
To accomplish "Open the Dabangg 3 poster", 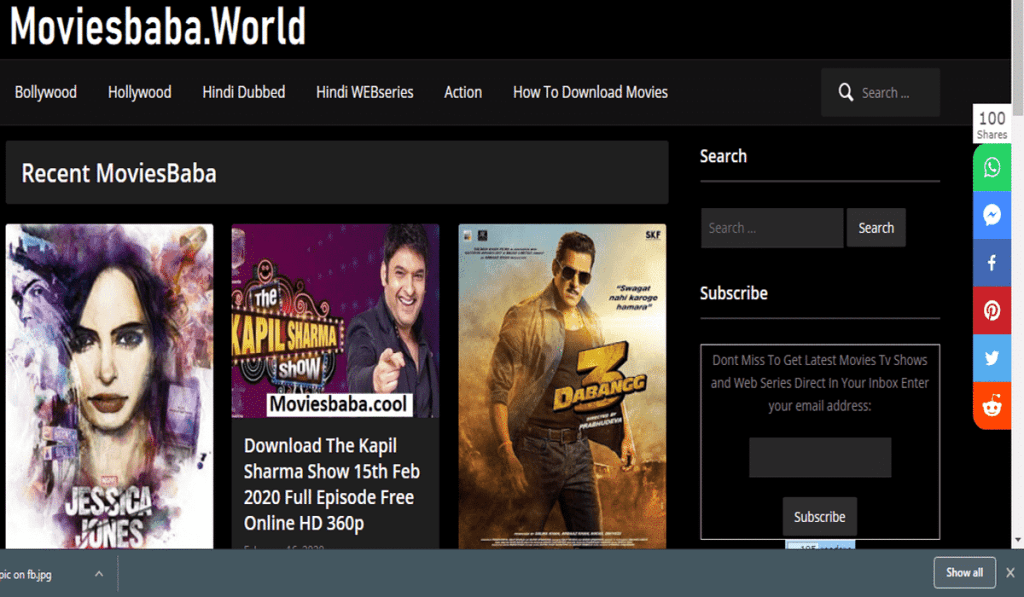I will (562, 386).
